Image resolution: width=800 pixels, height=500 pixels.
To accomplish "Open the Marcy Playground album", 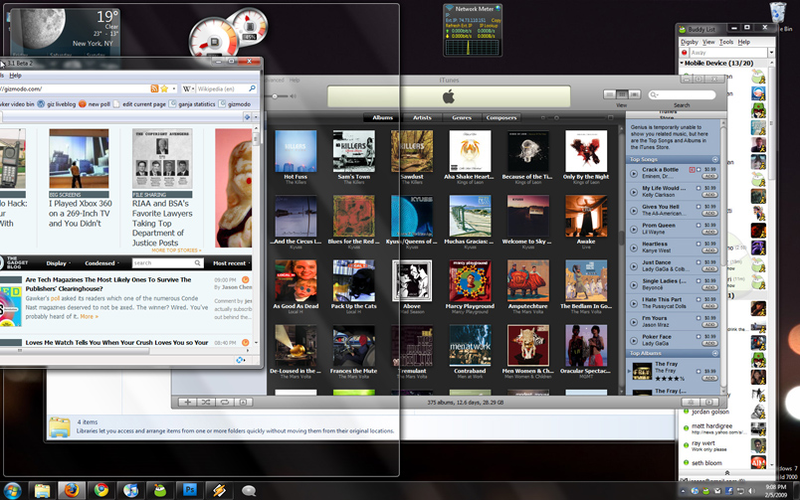I will tap(470, 281).
